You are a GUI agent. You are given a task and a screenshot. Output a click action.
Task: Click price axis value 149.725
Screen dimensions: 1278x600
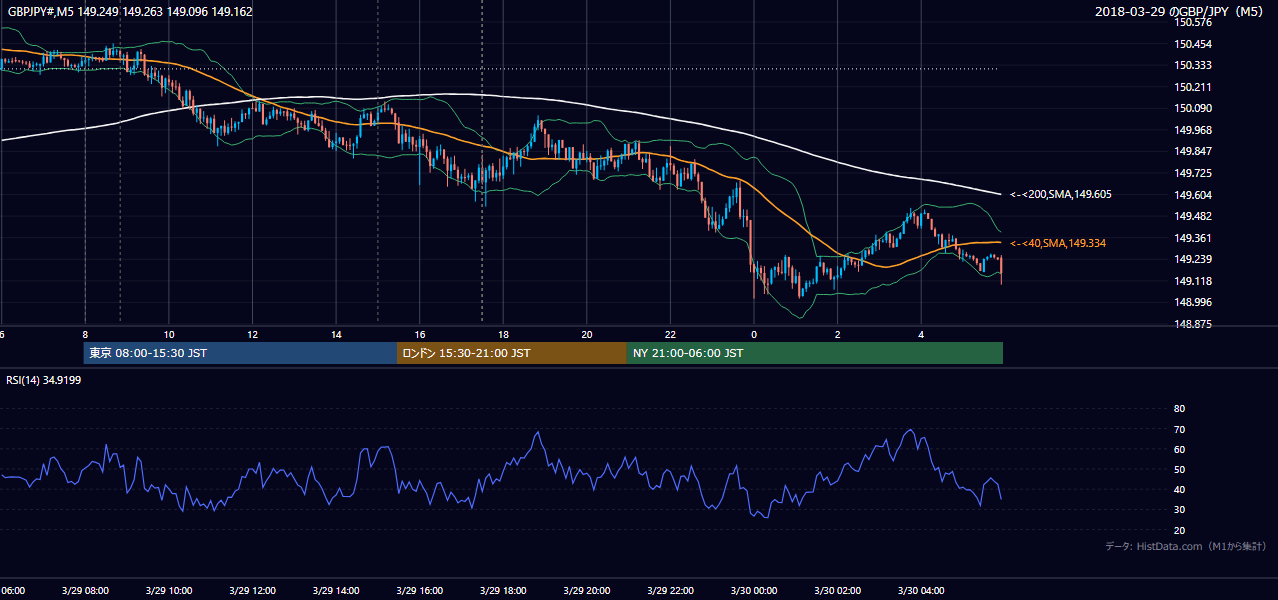click(x=1192, y=173)
